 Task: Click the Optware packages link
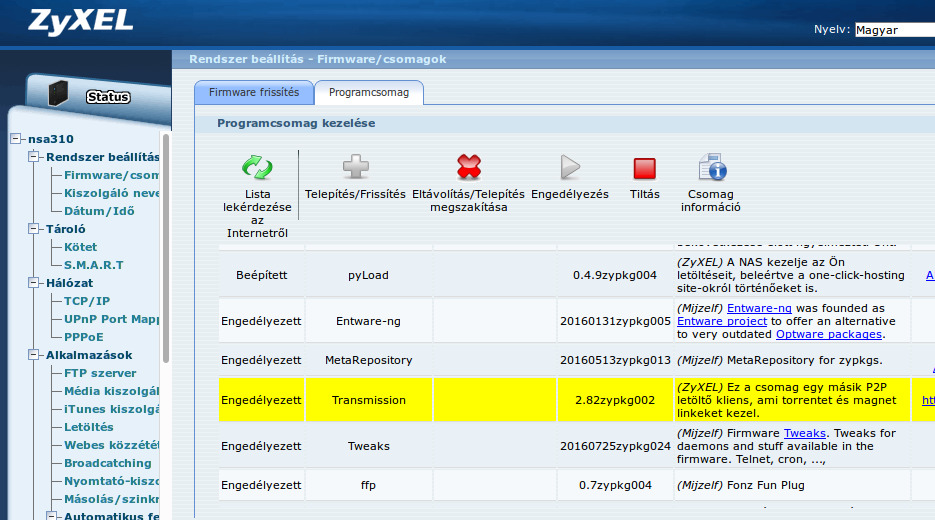point(829,334)
